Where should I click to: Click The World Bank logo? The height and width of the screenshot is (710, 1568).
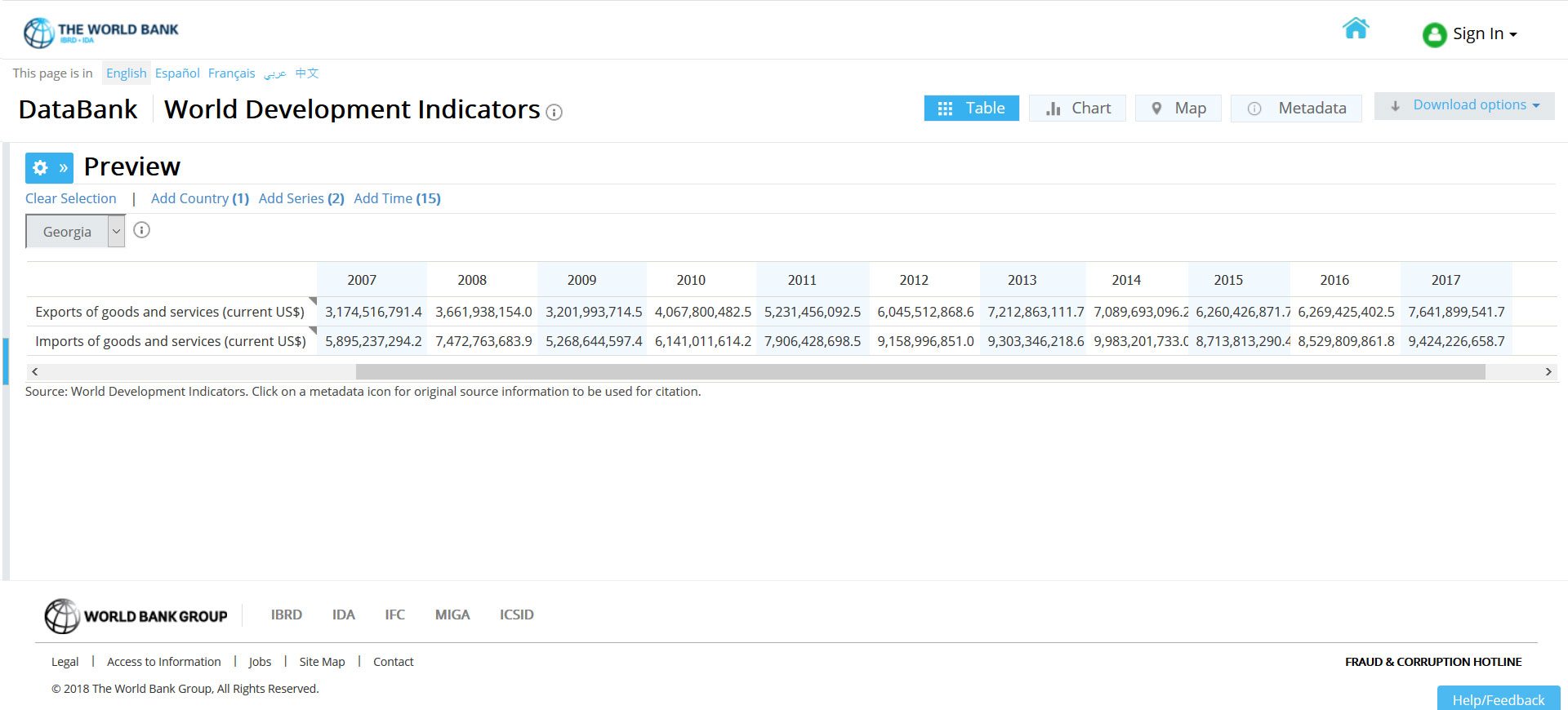click(x=101, y=33)
